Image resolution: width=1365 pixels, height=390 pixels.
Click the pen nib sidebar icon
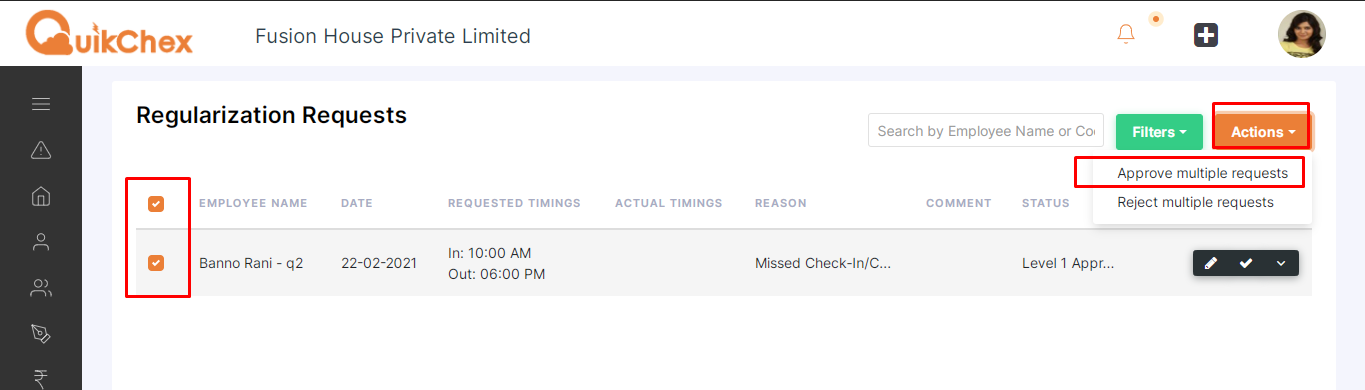(41, 333)
